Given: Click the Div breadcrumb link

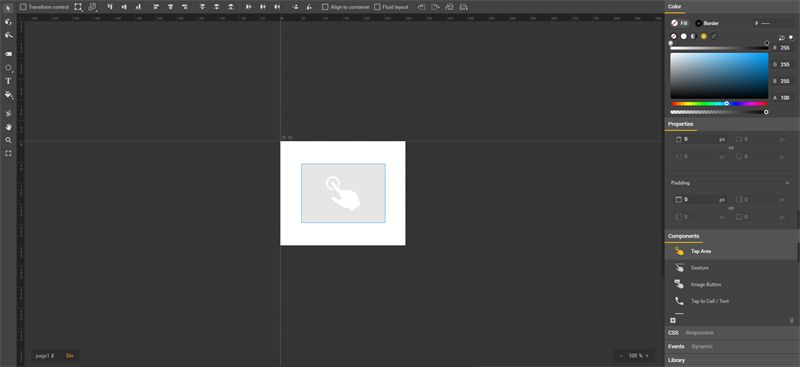Looking at the screenshot, I should coord(70,356).
